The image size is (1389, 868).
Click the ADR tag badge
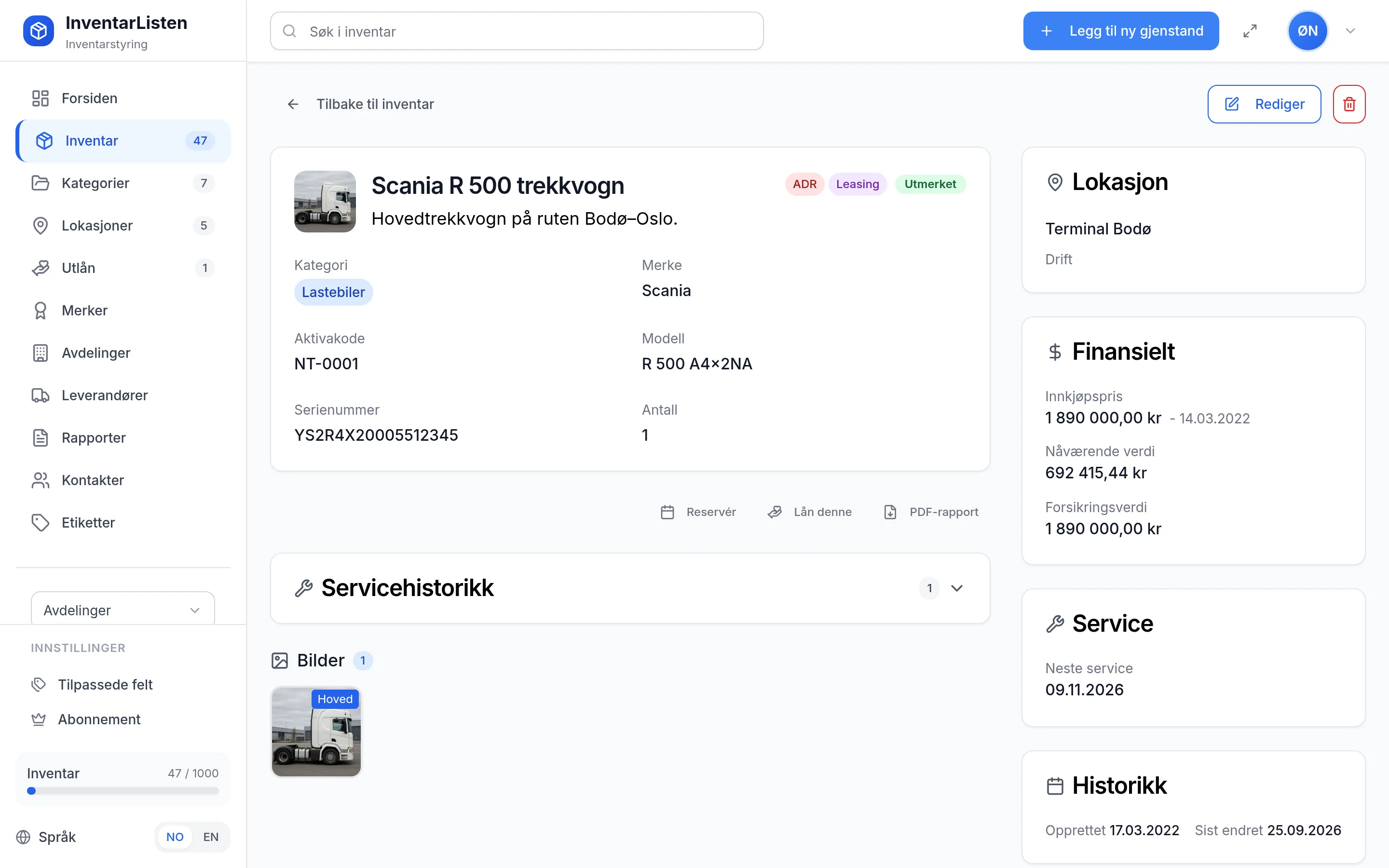tap(804, 184)
